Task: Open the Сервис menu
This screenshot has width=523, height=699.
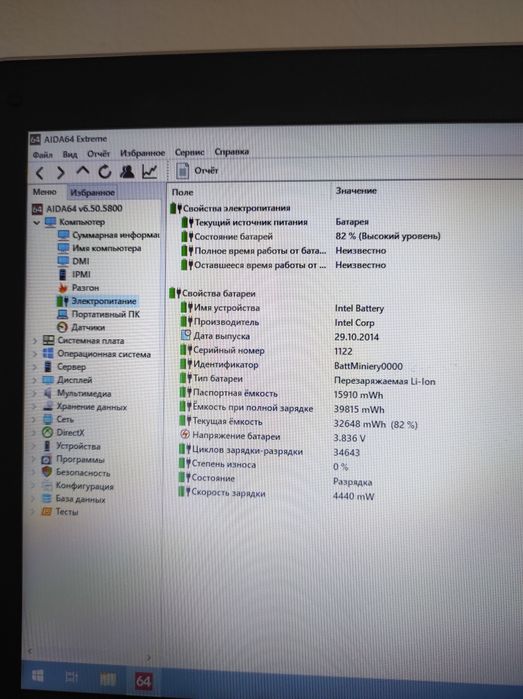Action: 189,152
